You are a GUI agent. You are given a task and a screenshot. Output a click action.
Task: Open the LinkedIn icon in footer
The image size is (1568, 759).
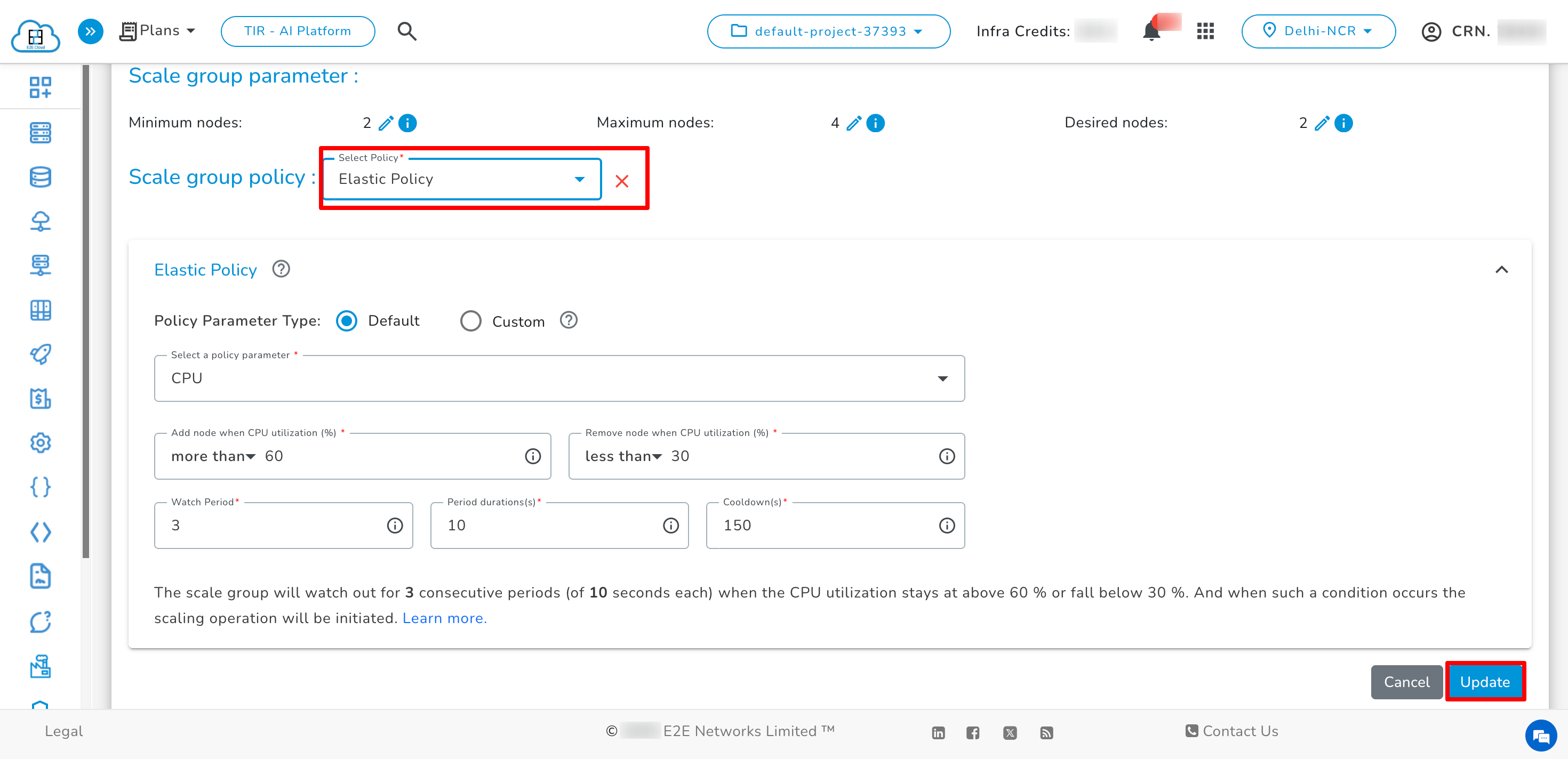[938, 732]
